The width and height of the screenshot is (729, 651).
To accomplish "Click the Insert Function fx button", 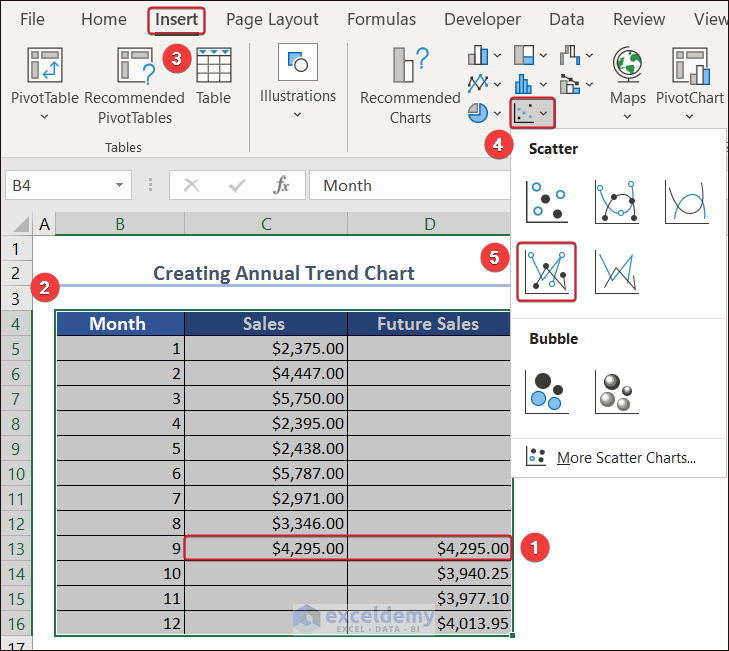I will coord(282,185).
